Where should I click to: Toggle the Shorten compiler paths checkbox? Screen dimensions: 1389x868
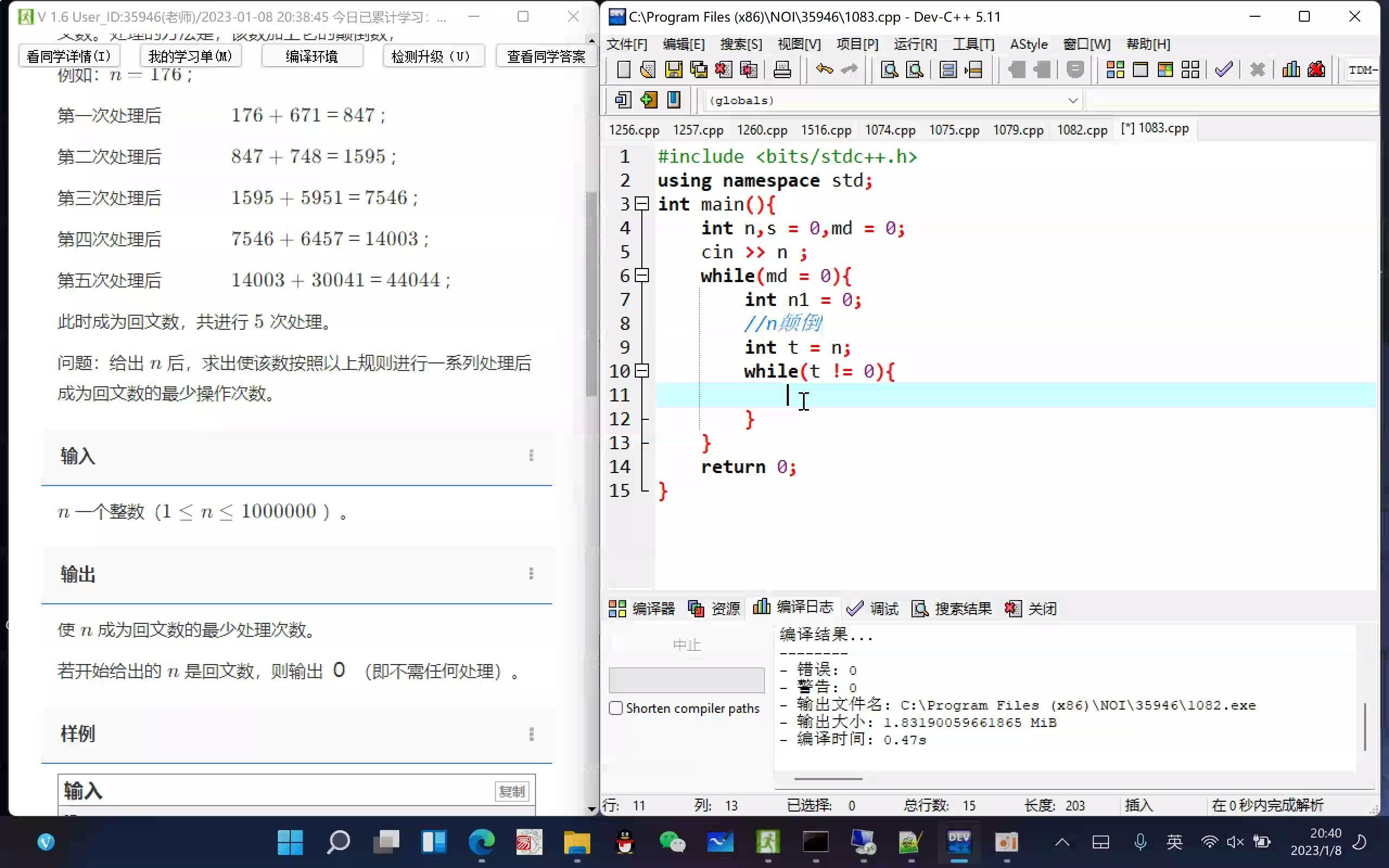pos(616,708)
